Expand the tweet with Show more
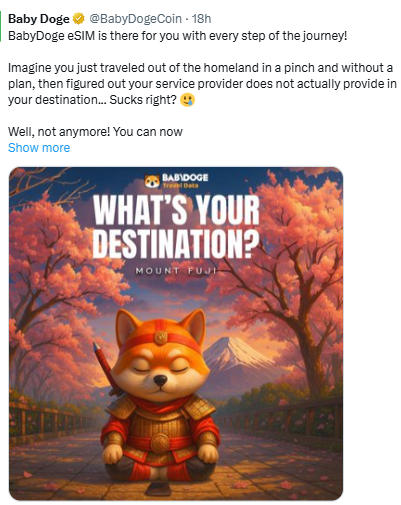 click(39, 148)
